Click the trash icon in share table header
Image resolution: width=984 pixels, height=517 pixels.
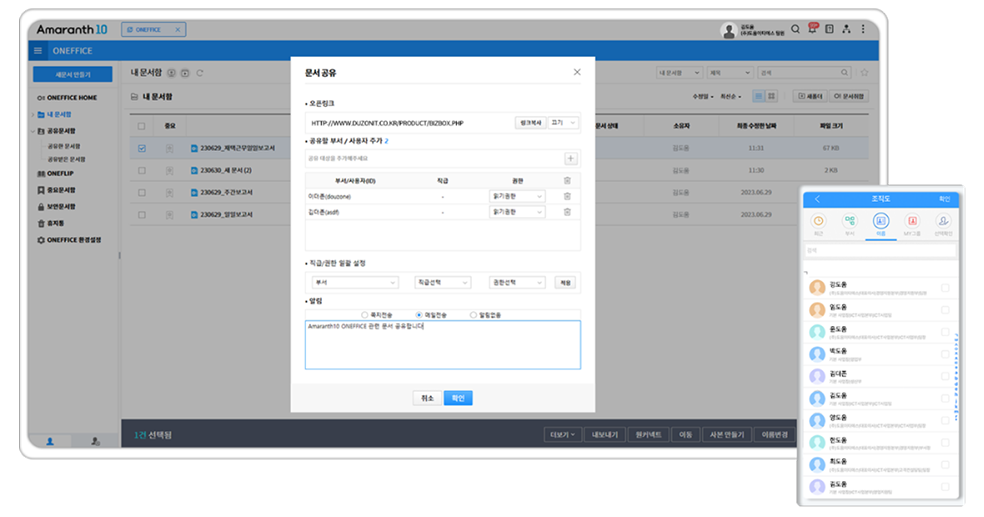pos(567,181)
